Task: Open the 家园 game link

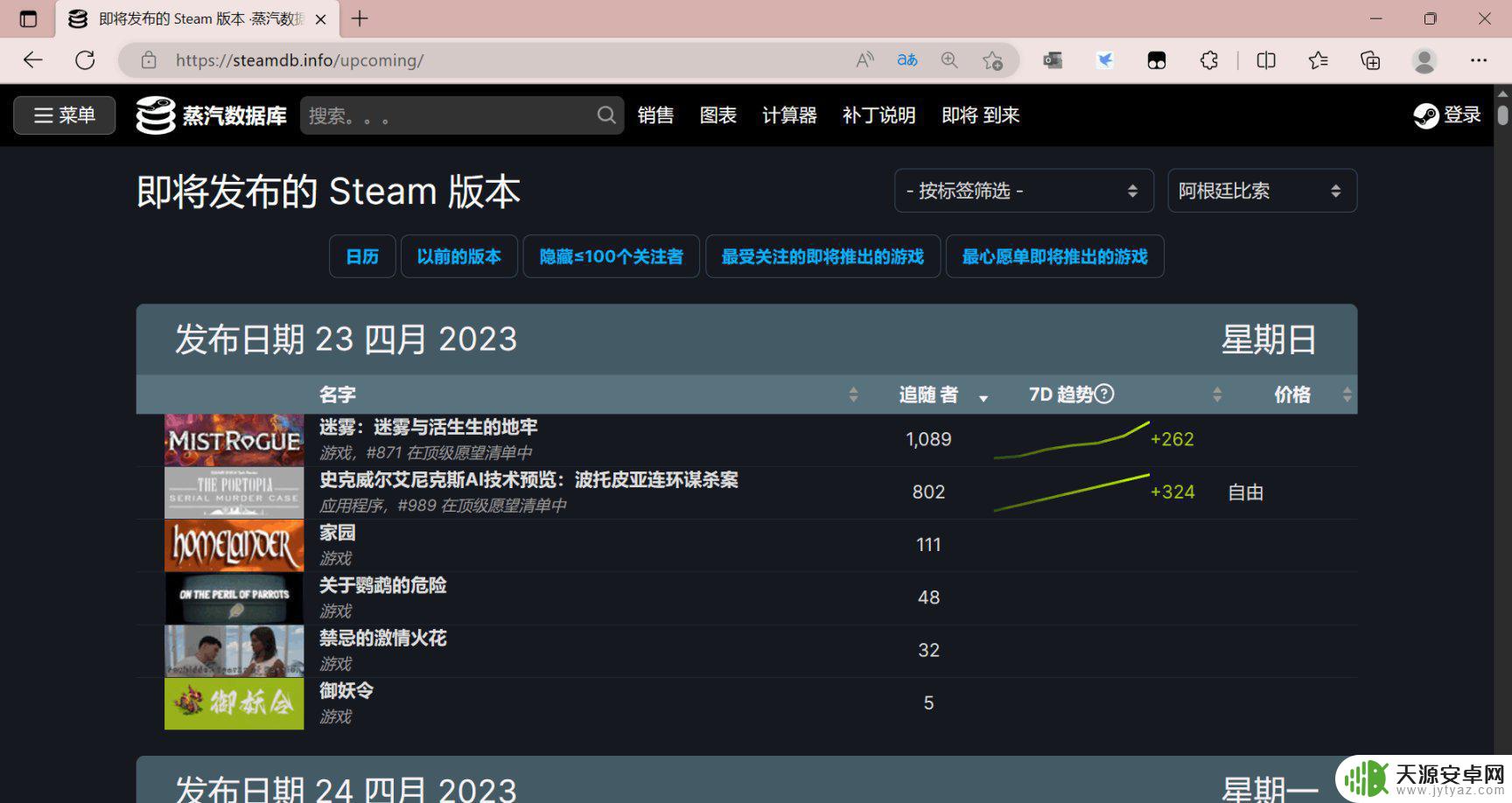Action: pos(338,533)
